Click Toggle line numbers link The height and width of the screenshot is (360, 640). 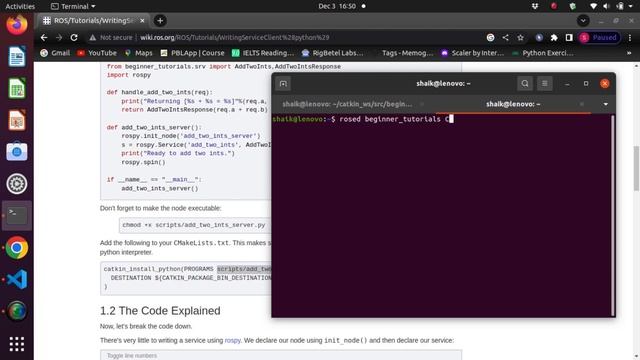coord(132,356)
